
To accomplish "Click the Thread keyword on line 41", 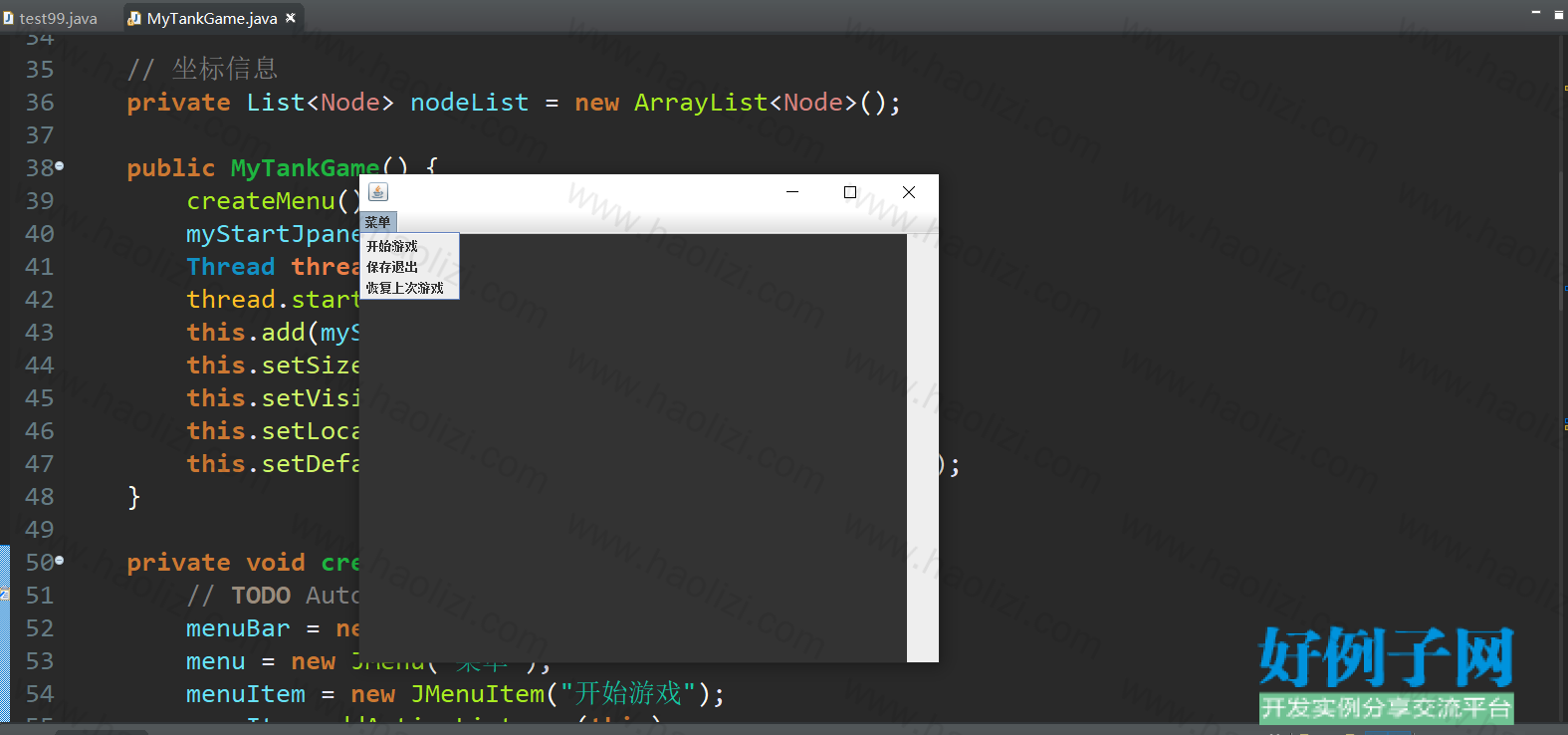I will point(231,267).
